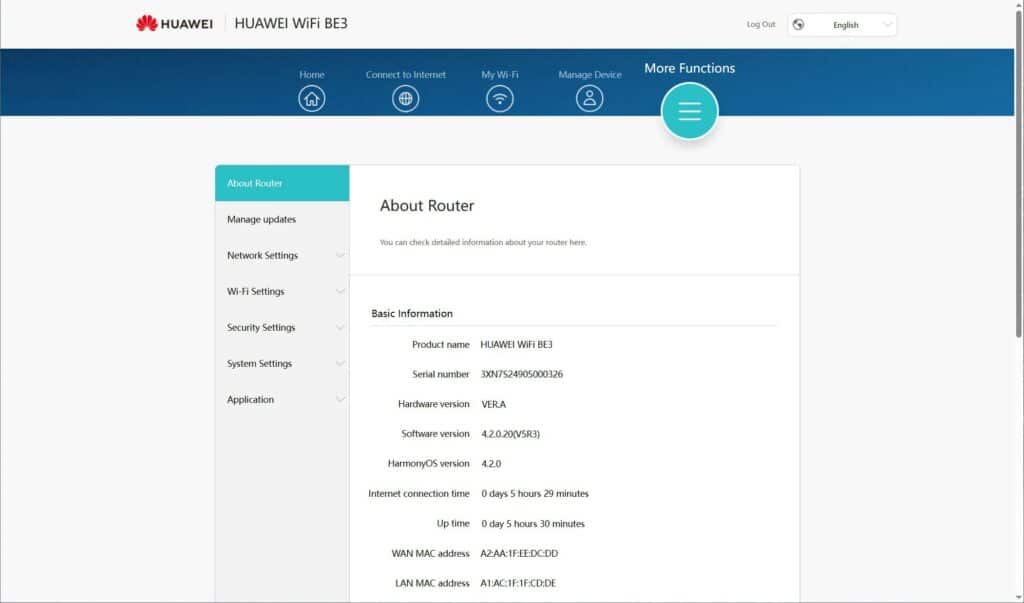1024x603 pixels.
Task: Click the Connect to Internet label
Action: (406, 74)
